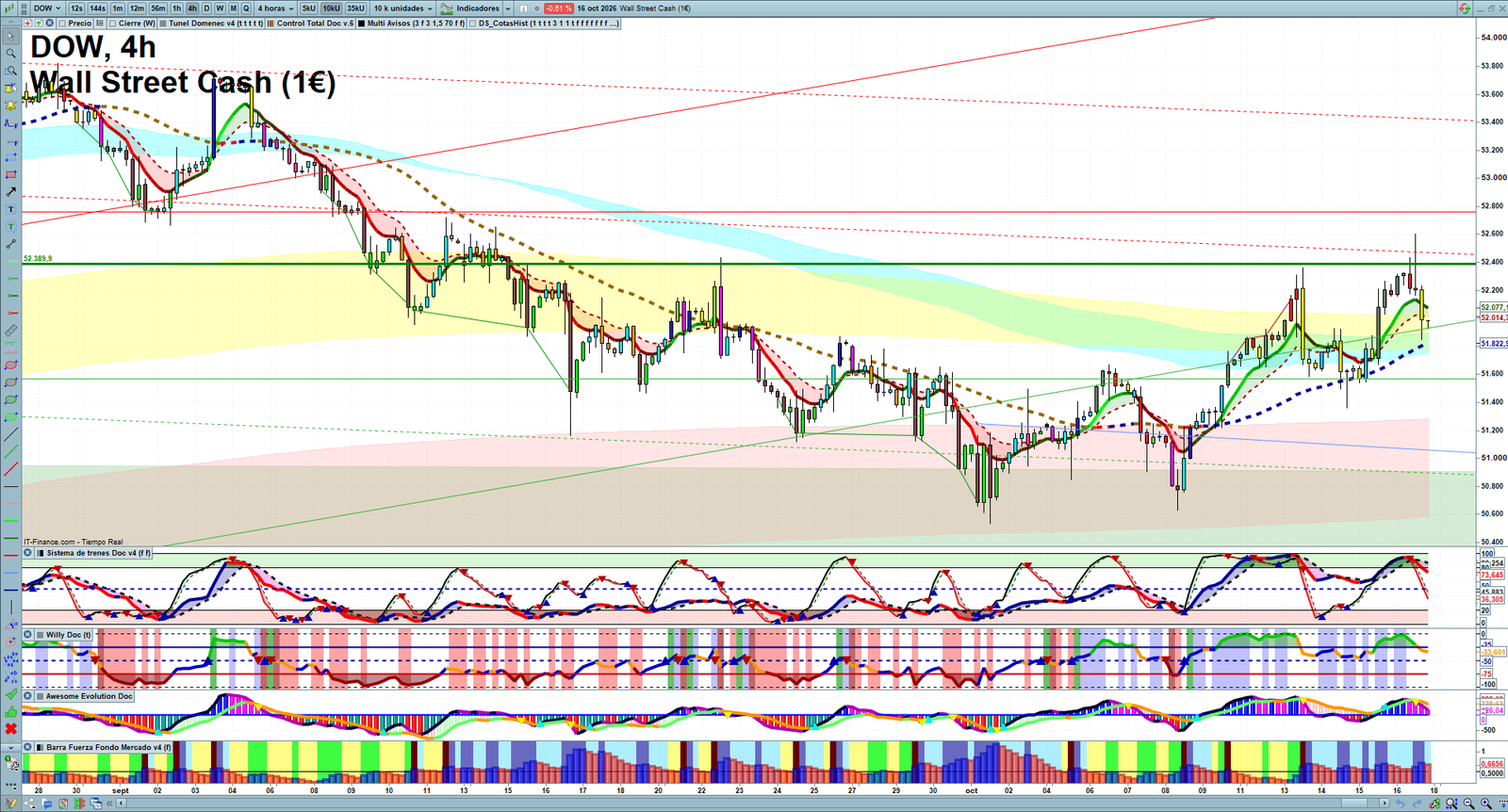1508x812 pixels.
Task: Select the brown ellipse drawing tool
Action: point(11,382)
